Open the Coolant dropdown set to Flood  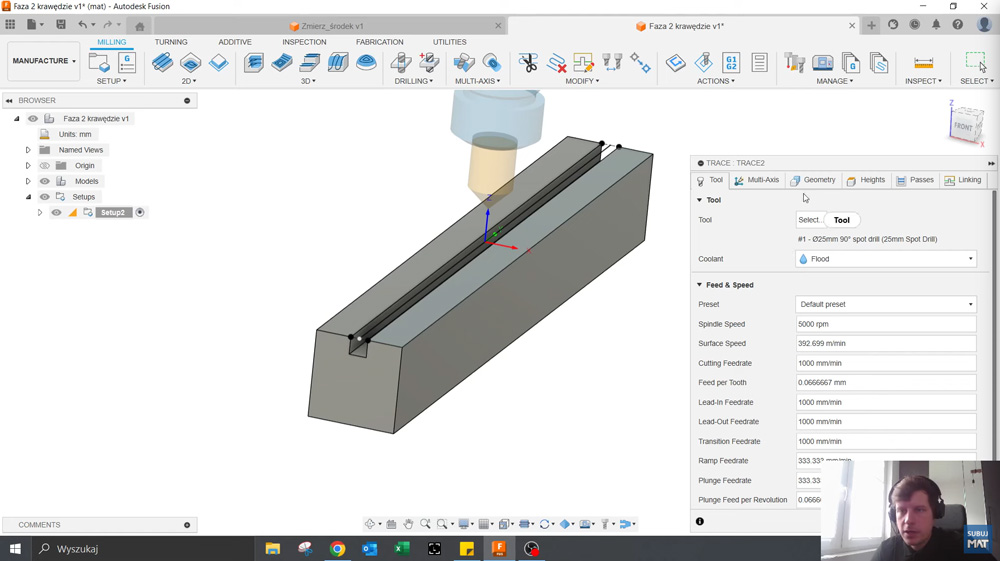885,259
